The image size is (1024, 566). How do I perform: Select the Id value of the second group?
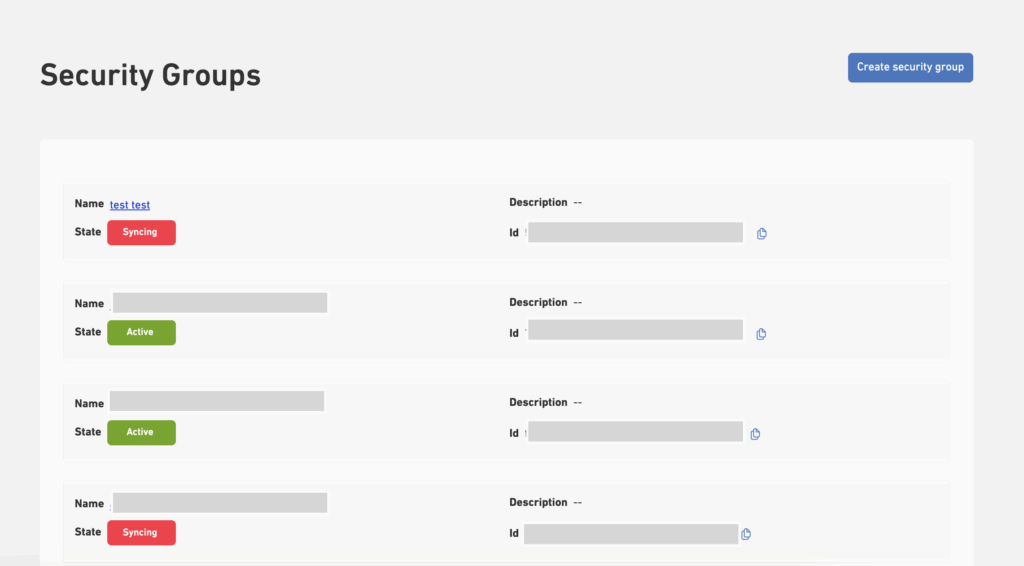coord(635,330)
